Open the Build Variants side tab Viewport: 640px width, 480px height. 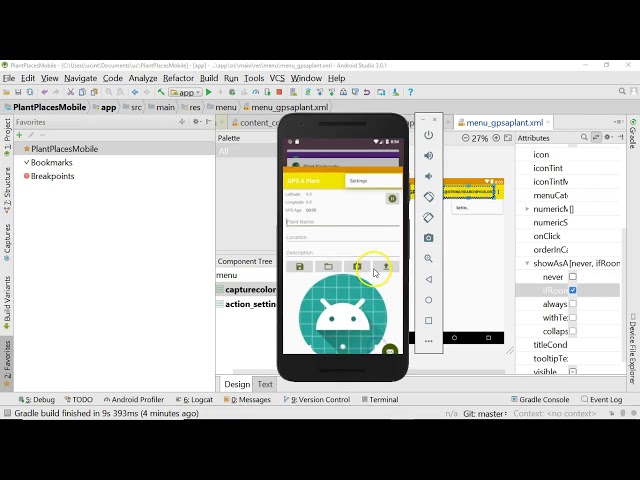[x=7, y=302]
